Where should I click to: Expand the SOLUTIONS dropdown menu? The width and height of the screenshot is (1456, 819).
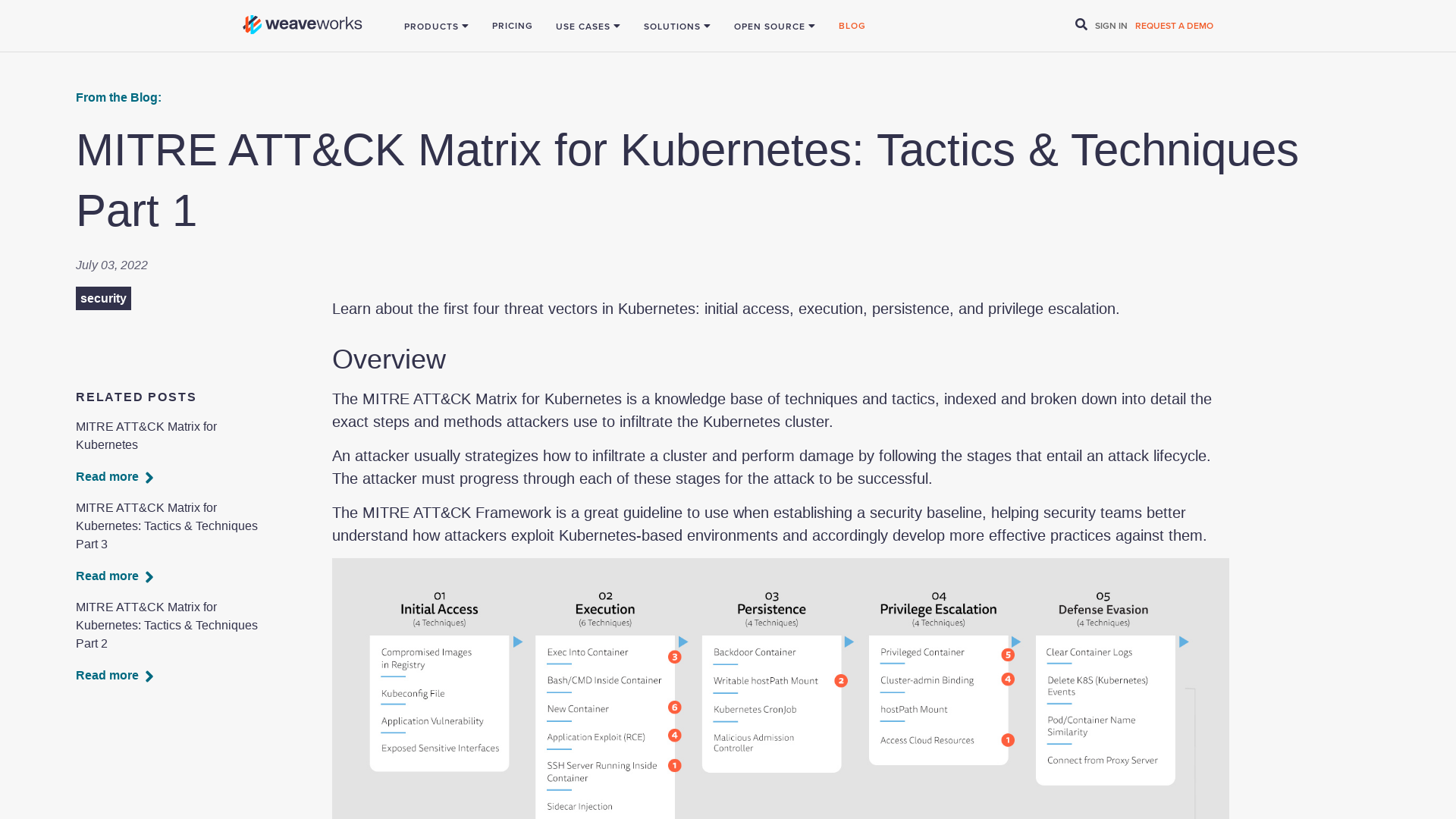coord(676,26)
